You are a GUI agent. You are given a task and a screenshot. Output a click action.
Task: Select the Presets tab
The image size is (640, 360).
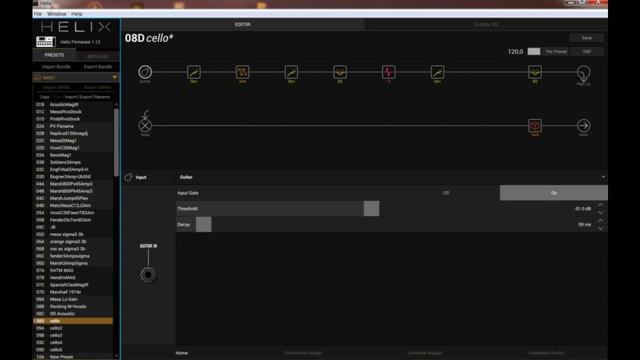point(54,55)
